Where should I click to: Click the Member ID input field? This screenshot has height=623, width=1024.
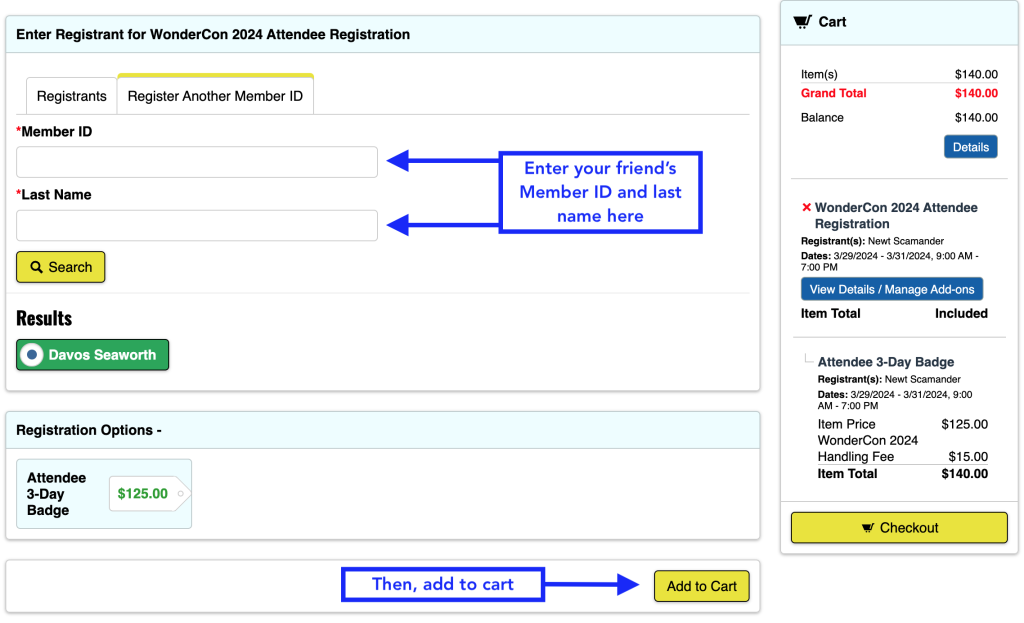point(197,162)
